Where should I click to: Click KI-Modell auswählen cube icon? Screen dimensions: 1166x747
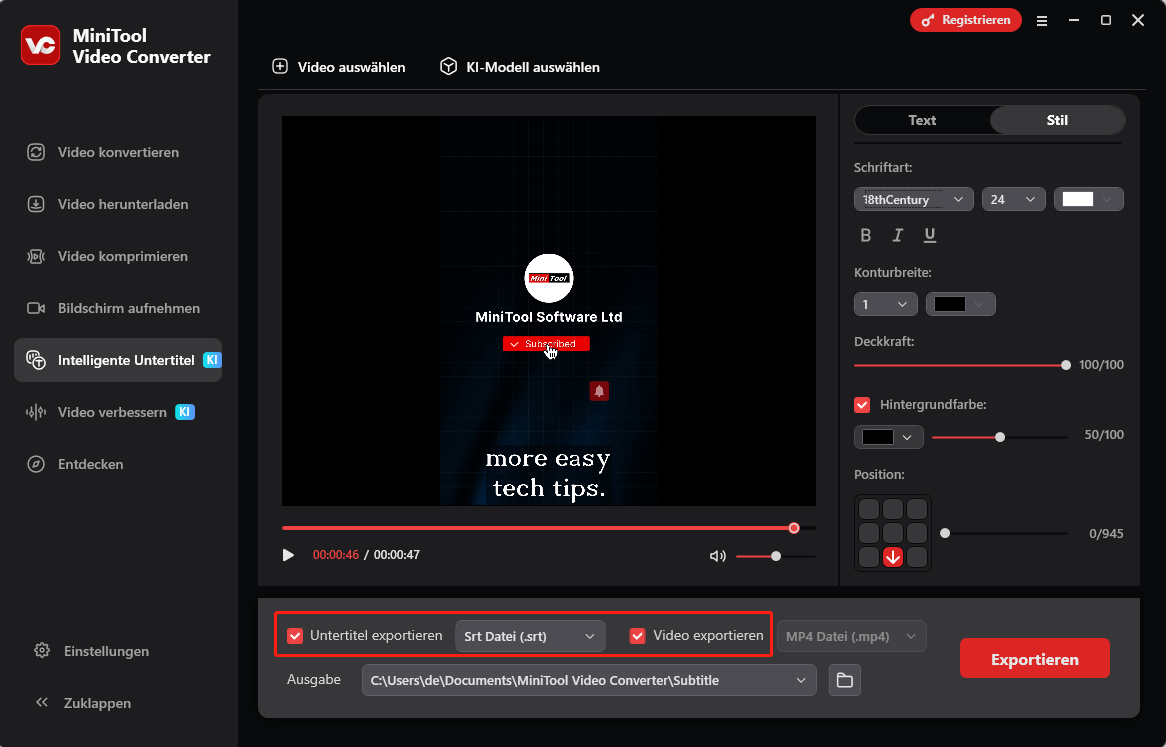448,66
